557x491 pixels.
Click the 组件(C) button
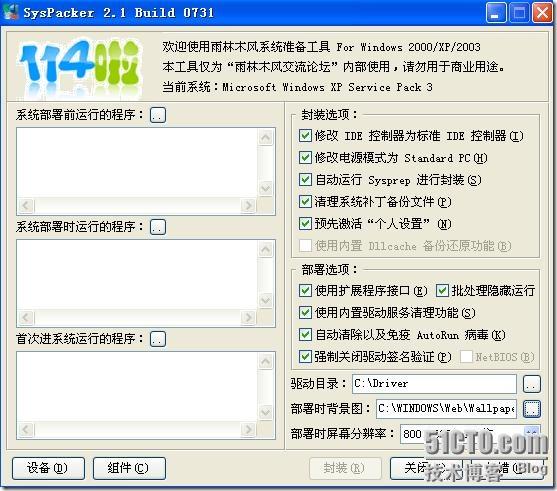tap(129, 468)
